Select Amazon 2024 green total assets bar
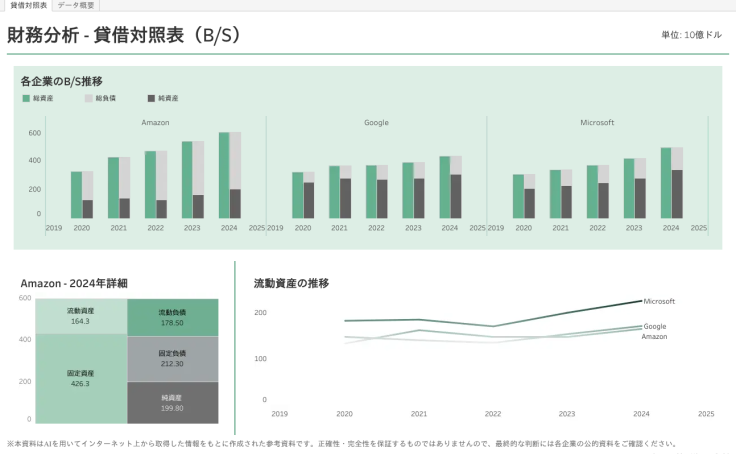Viewport: 736px width, 454px height. pyautogui.click(x=224, y=175)
